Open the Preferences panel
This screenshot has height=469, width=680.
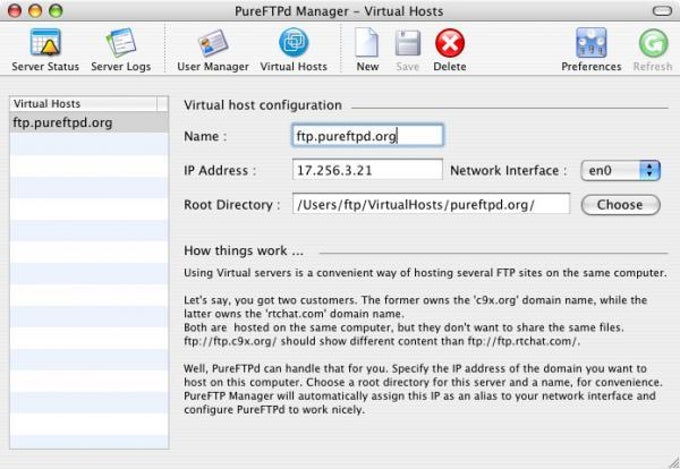click(591, 50)
